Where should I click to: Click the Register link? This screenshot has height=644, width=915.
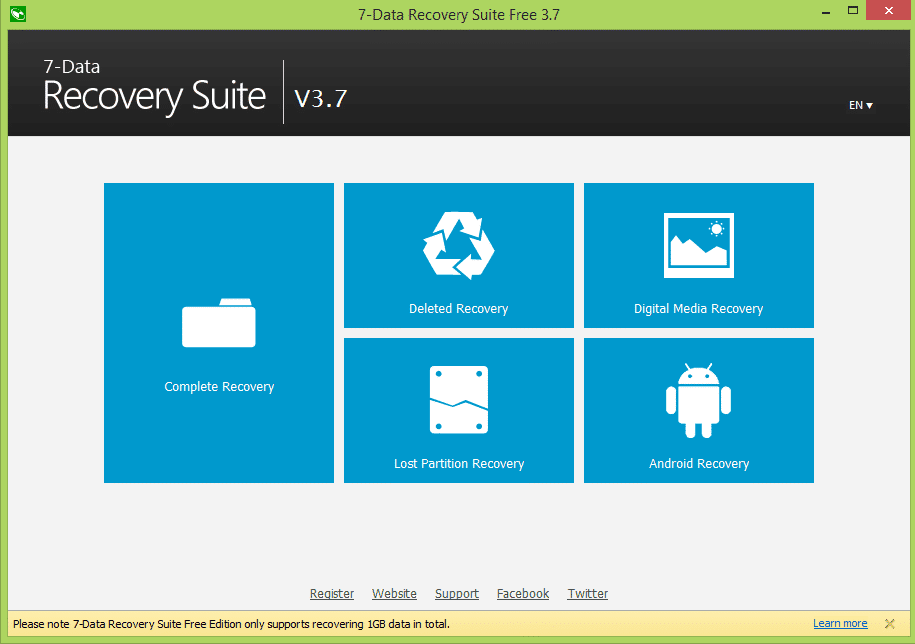(x=331, y=593)
